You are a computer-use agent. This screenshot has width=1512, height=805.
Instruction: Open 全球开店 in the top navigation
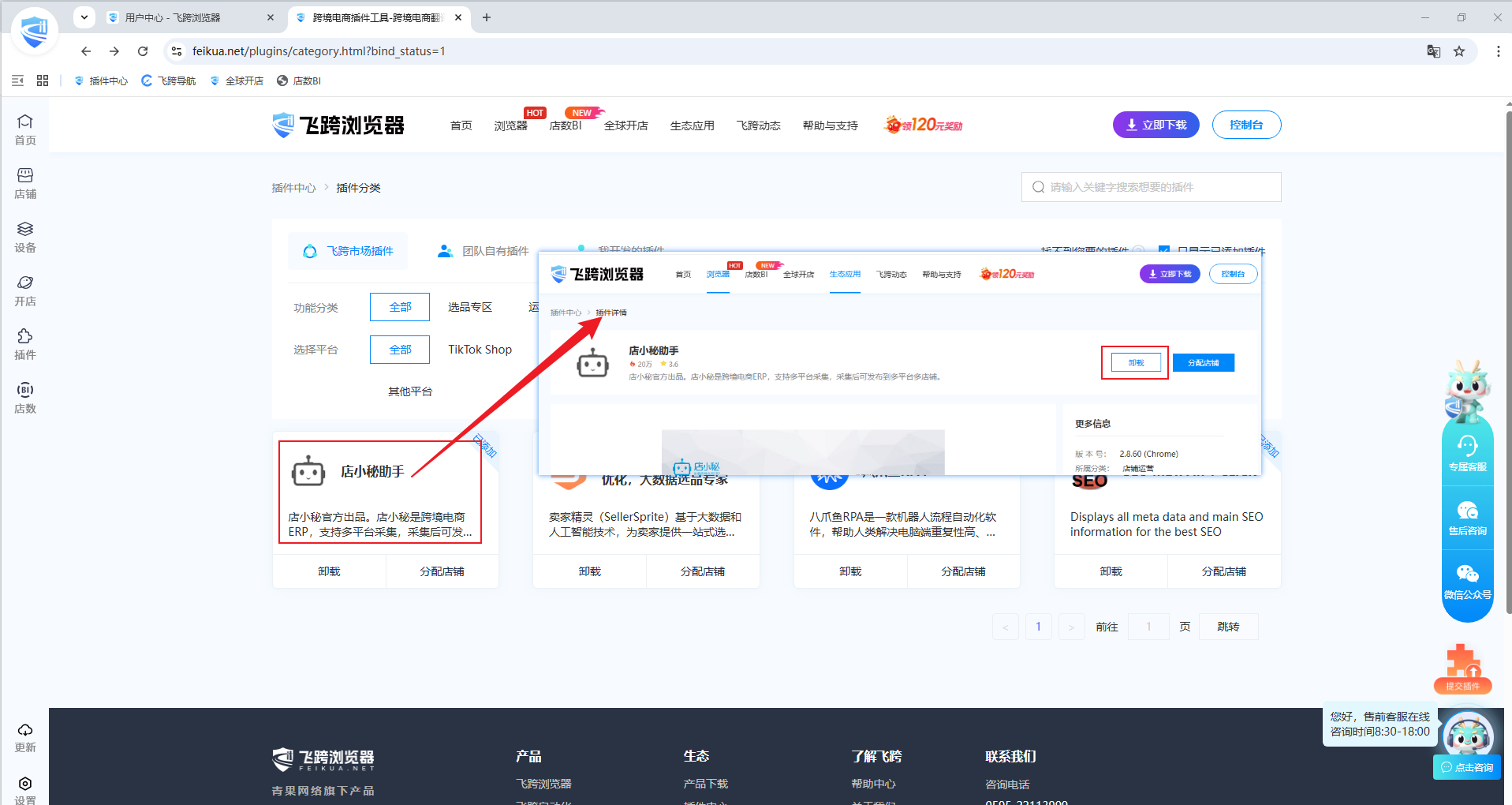[x=626, y=125]
